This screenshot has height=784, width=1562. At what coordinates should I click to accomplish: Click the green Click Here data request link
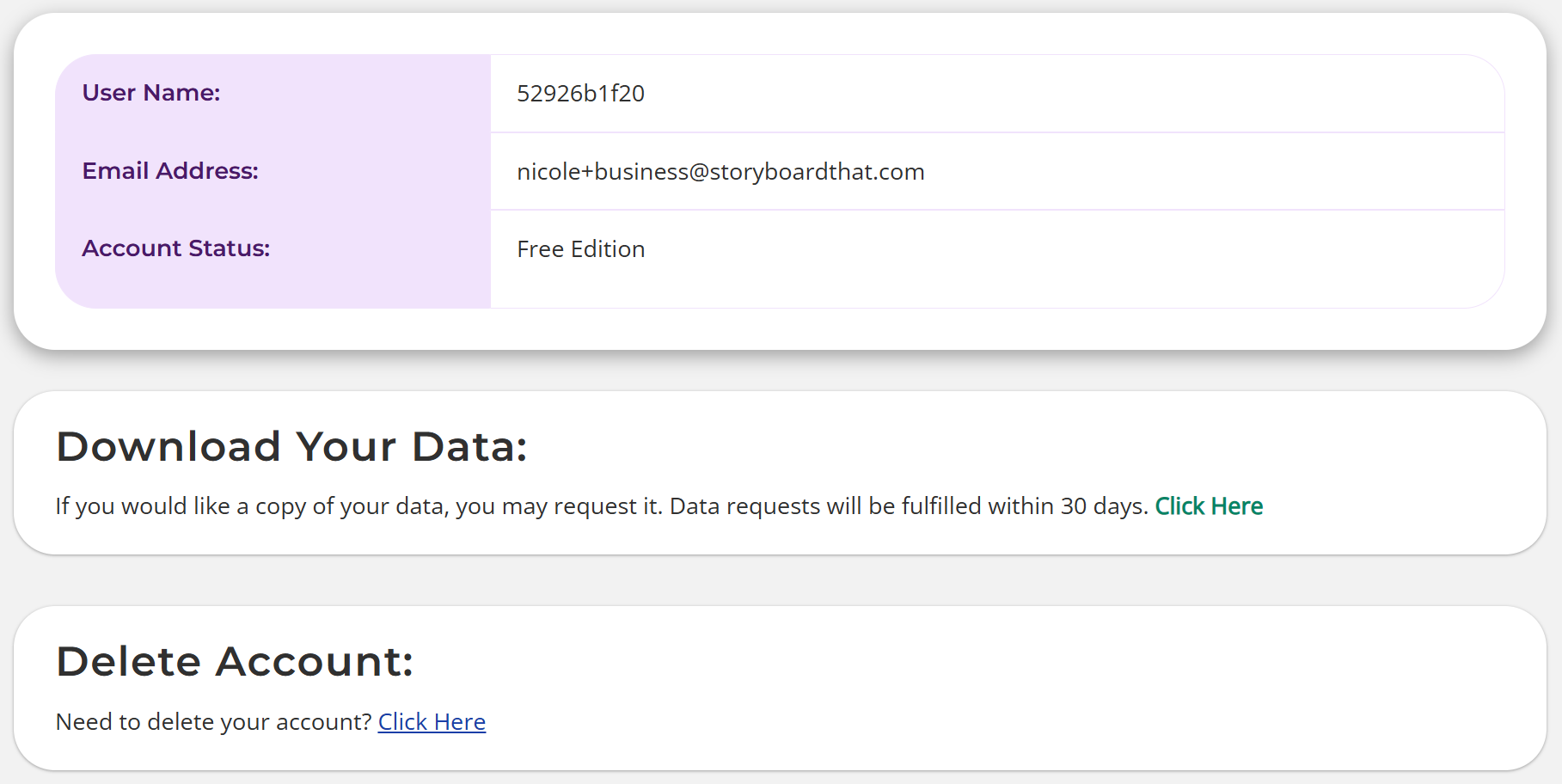(1208, 506)
